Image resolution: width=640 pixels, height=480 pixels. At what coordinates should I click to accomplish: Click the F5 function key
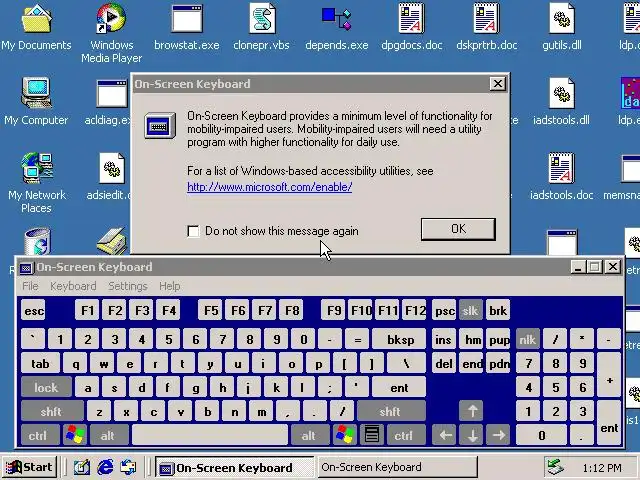tap(211, 311)
